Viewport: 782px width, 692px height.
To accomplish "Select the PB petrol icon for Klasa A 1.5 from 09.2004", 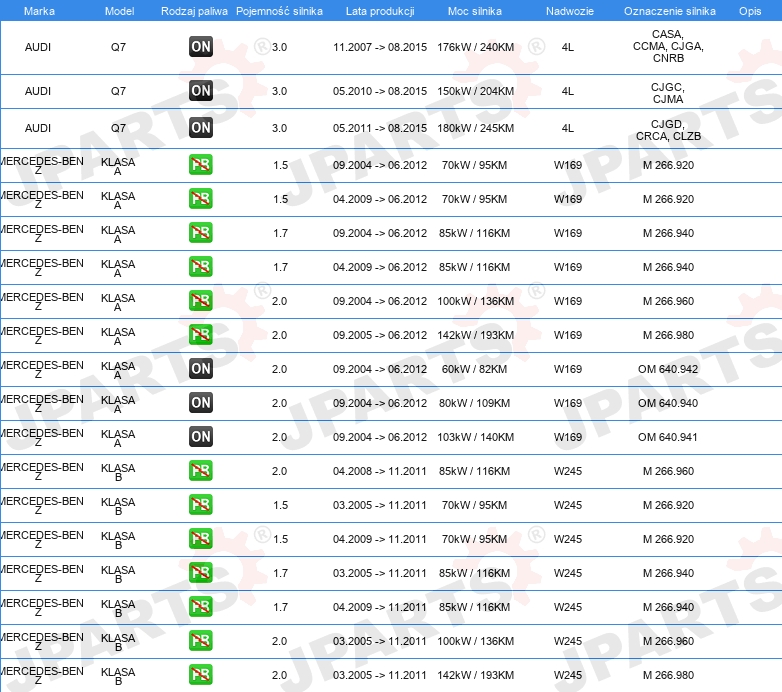I will click(201, 165).
